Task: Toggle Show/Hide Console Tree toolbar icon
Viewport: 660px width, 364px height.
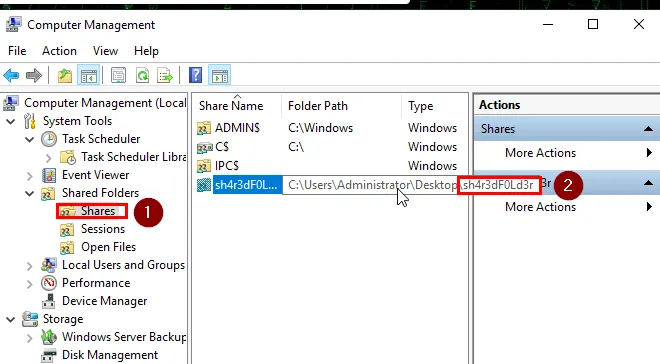Action: tap(88, 76)
